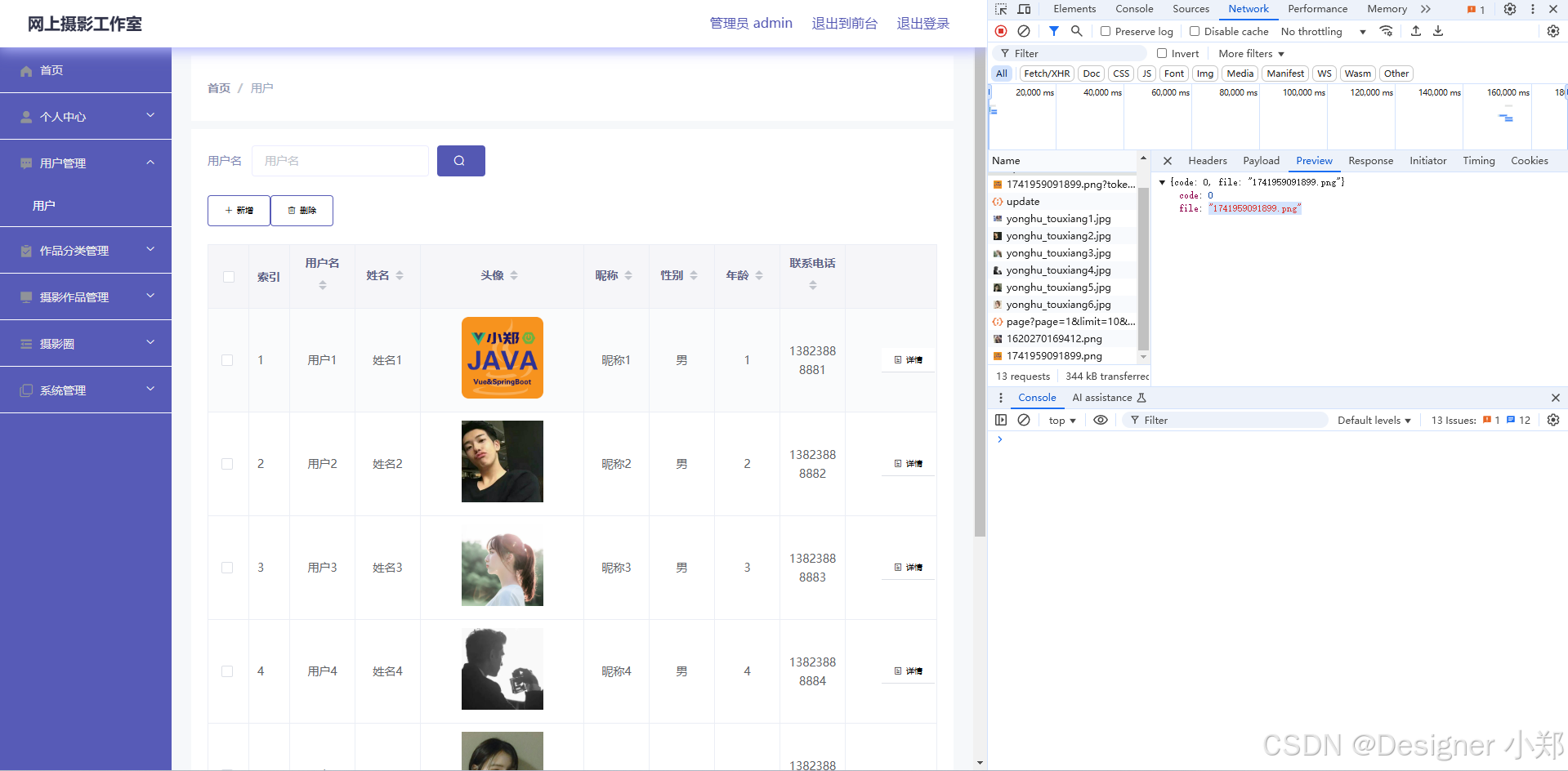The width and height of the screenshot is (1568, 771).
Task: Collapse the 用户管理 sidebar menu
Action: 85,163
